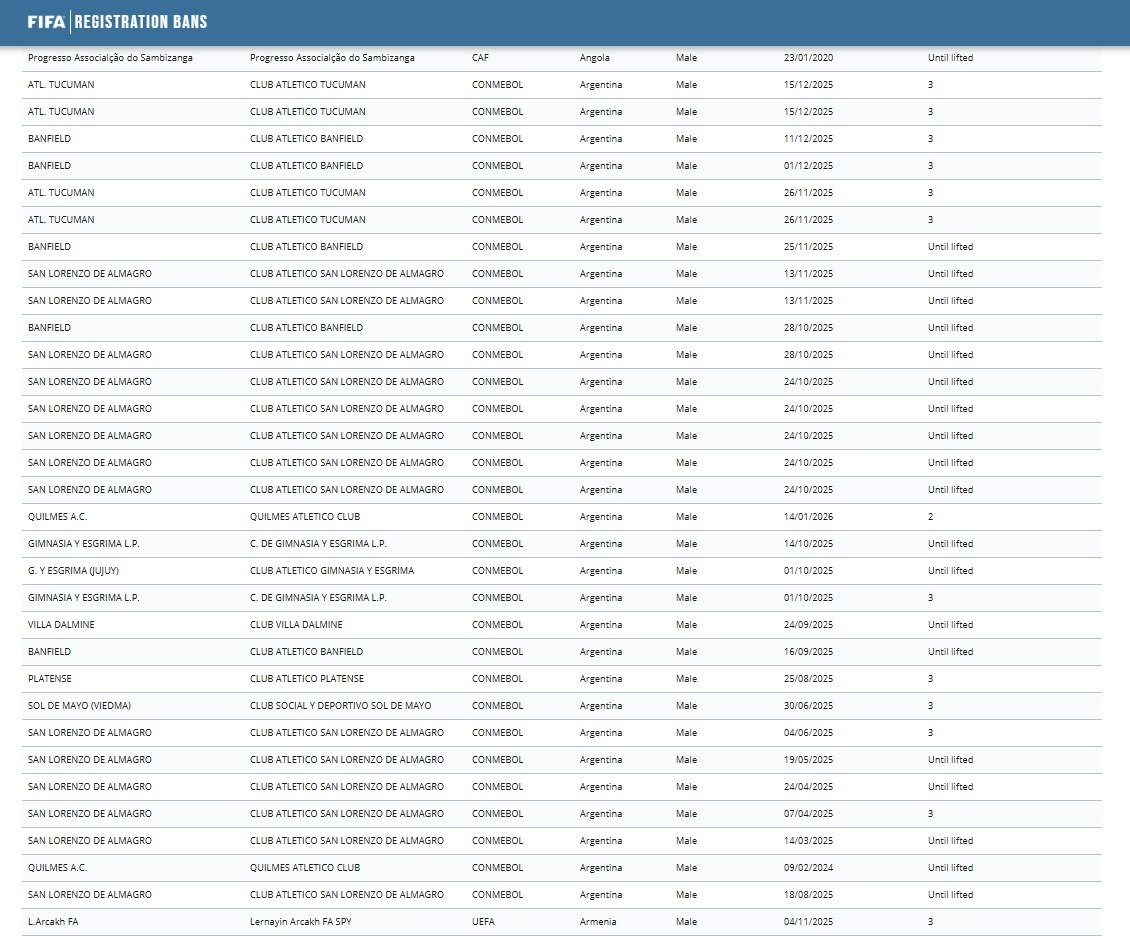Image resolution: width=1130 pixels, height=943 pixels.
Task: Select the Progresso Associação do Sambizanga row
Action: 110,58
